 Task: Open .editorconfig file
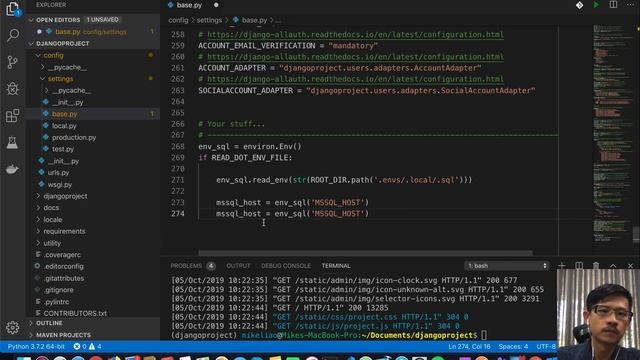tap(64, 266)
